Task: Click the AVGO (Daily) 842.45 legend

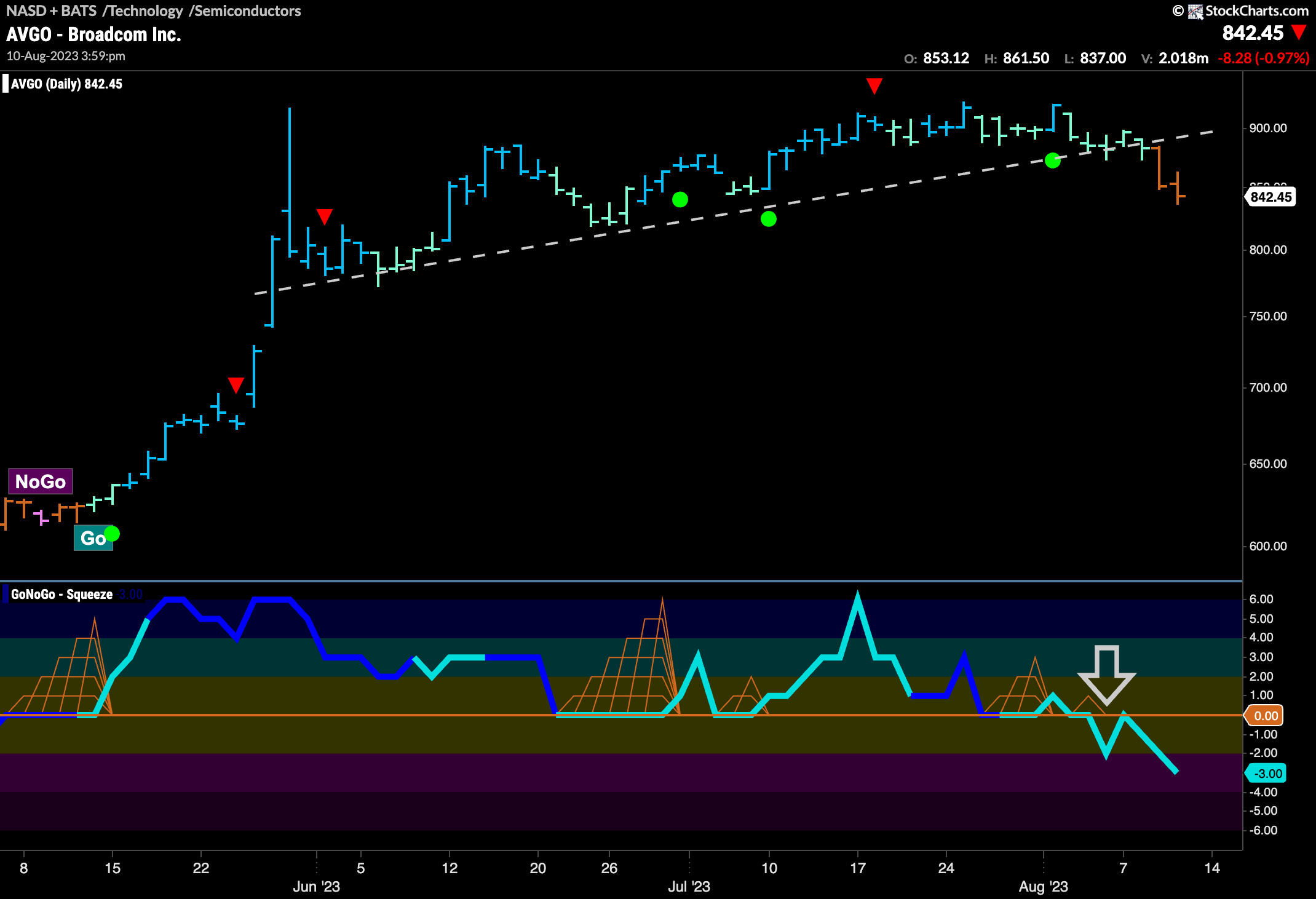Action: (66, 84)
